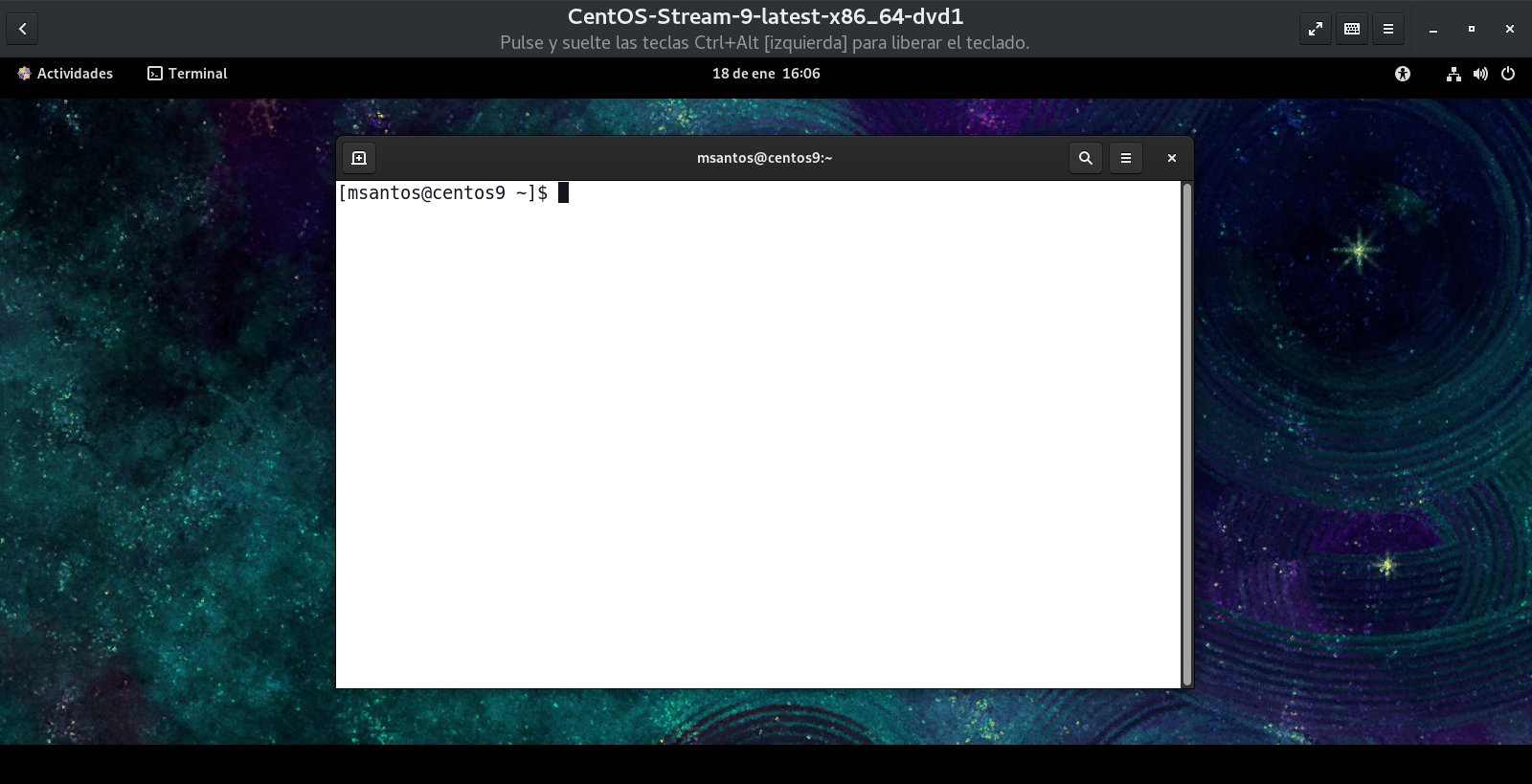Viewport: 1532px width, 784px height.
Task: Minimize the CentOS virtual machine viewer window
Action: coord(1433,30)
